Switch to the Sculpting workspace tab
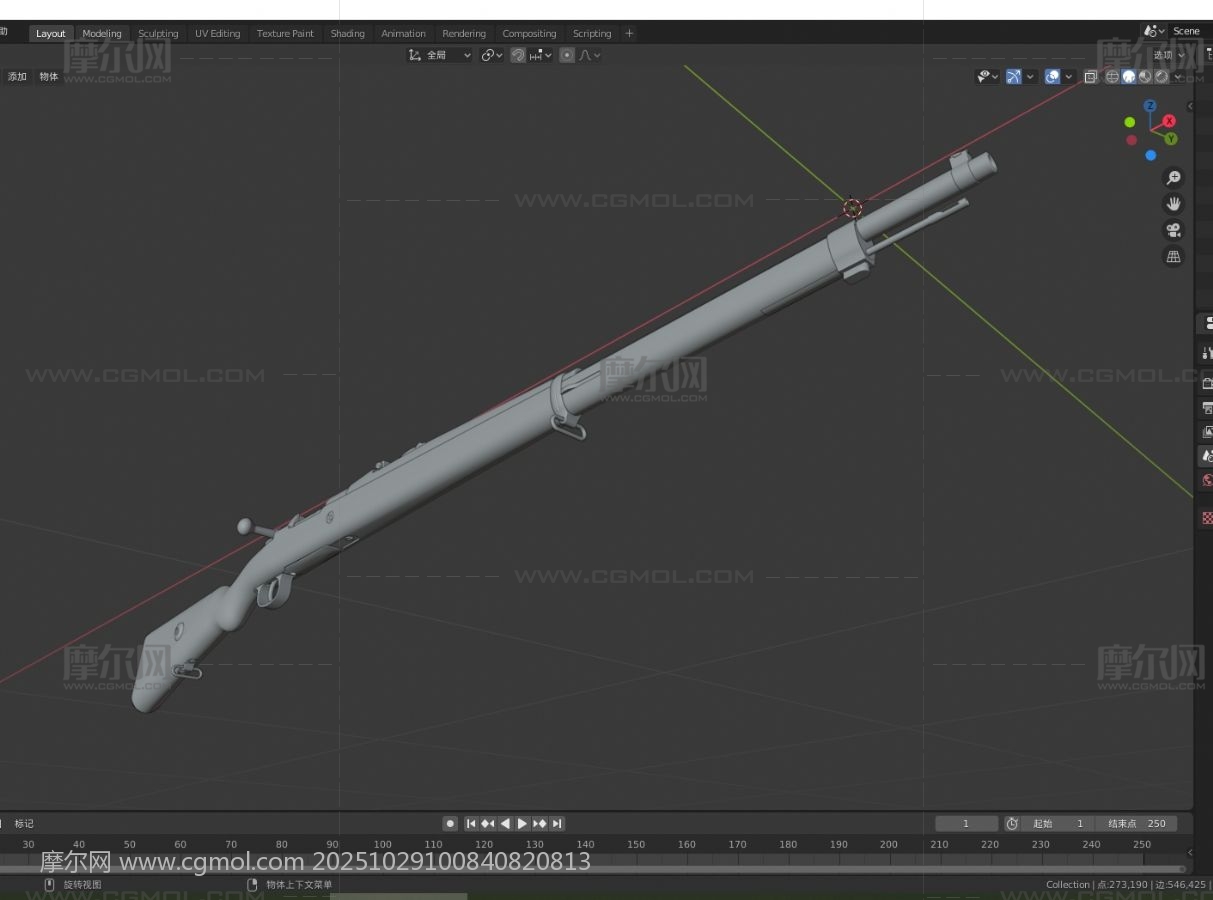Image resolution: width=1213 pixels, height=900 pixels. [x=158, y=34]
